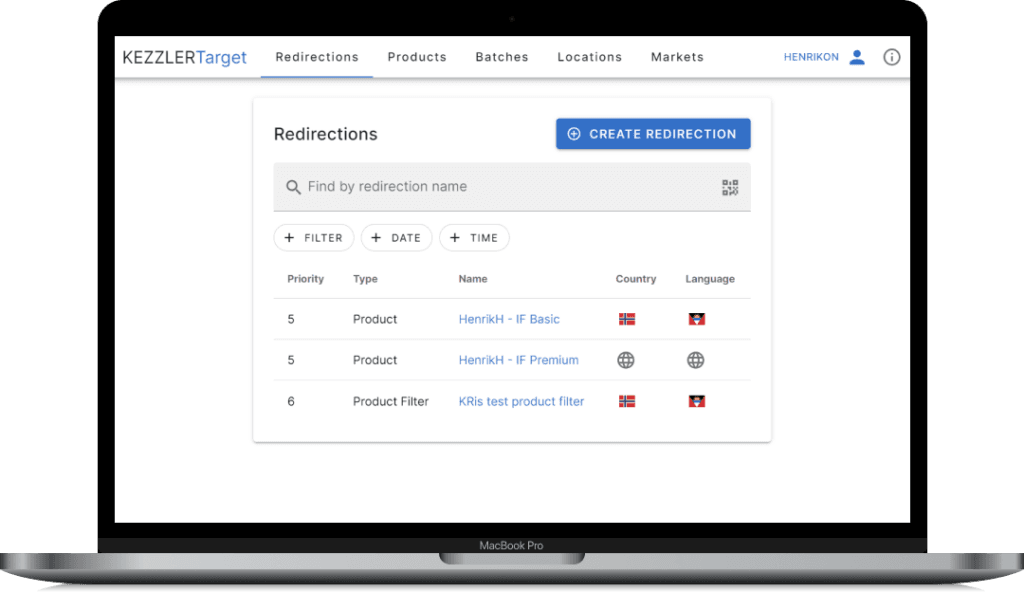Go to the Batches tab

point(502,57)
